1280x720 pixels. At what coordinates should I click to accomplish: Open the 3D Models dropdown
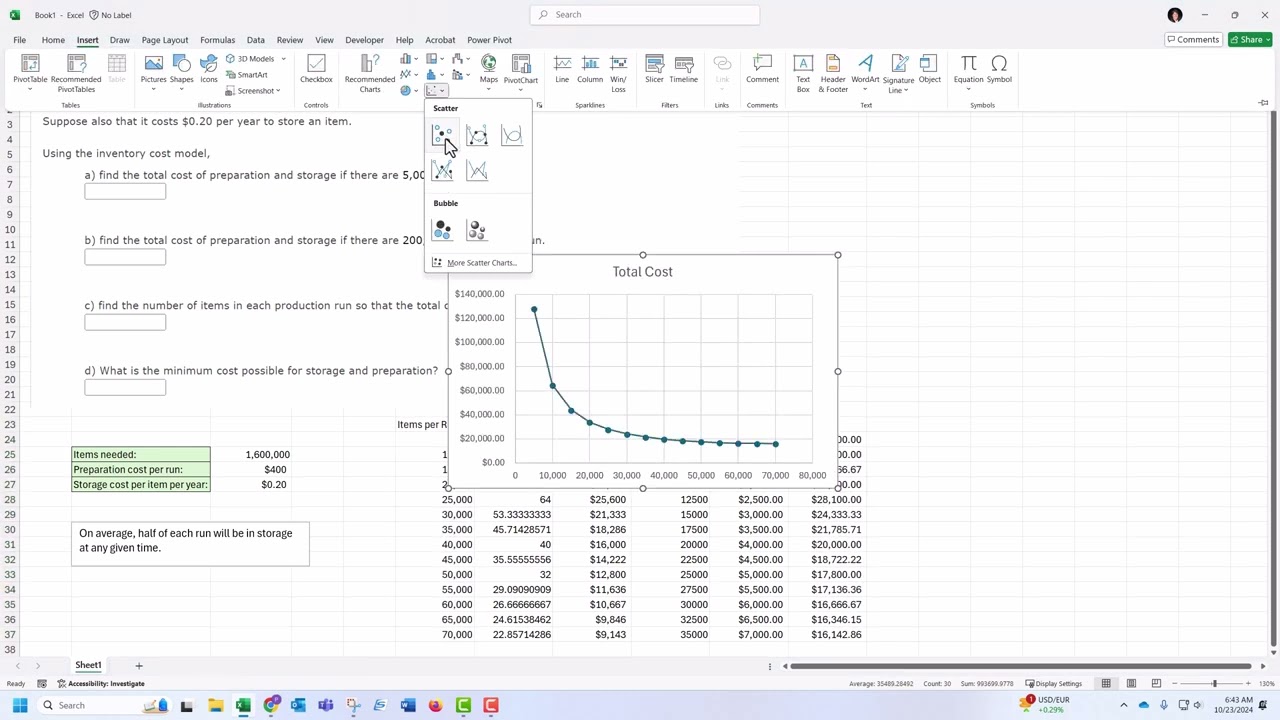click(x=255, y=59)
